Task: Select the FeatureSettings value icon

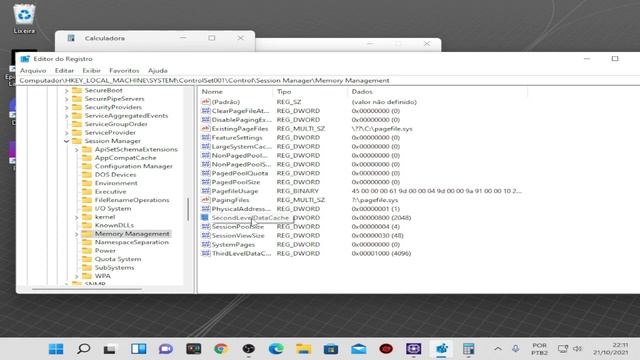Action: pos(206,138)
